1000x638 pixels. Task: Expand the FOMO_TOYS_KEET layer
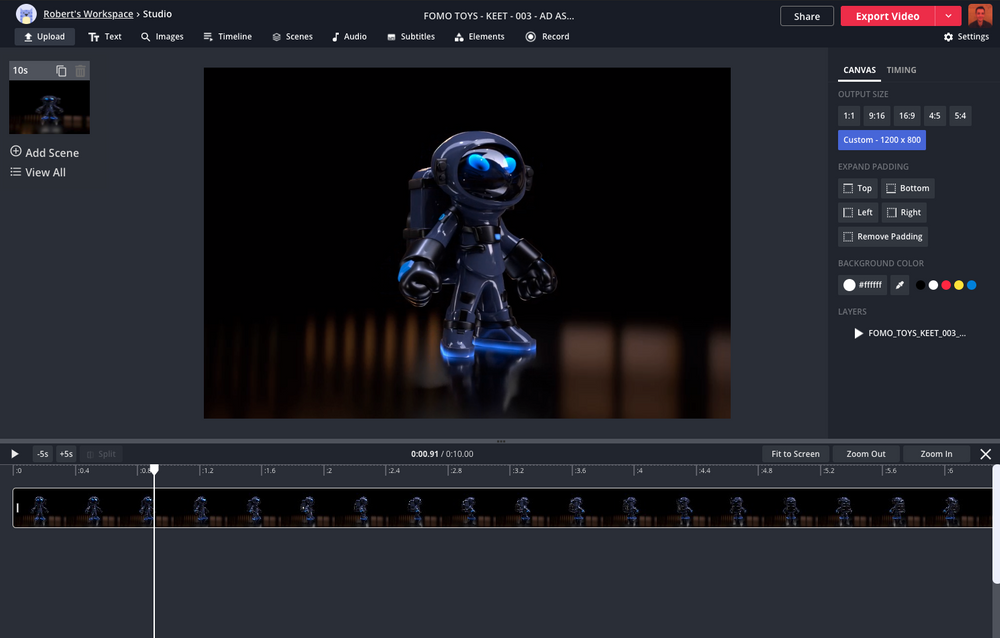coord(858,333)
